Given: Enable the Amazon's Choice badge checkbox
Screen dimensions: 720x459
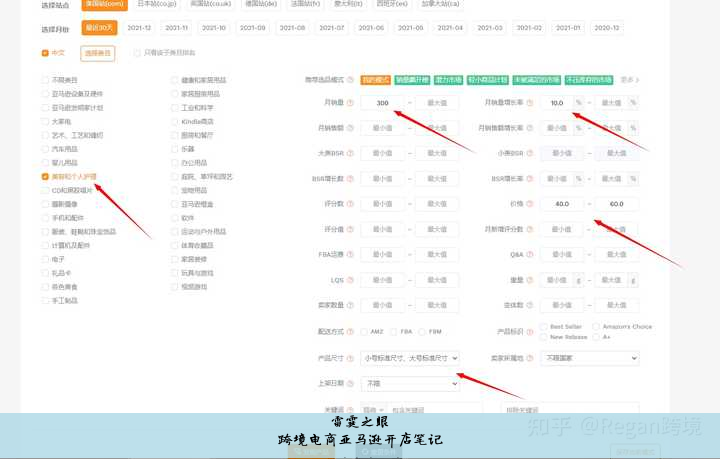Looking at the screenshot, I should click(596, 326).
